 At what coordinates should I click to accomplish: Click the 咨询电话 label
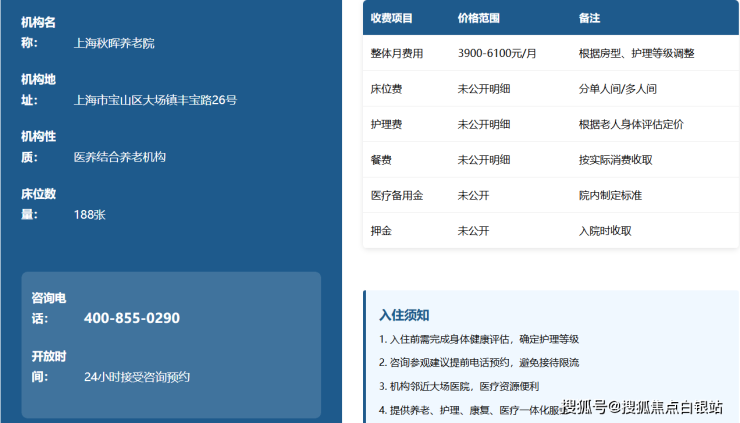click(x=49, y=308)
